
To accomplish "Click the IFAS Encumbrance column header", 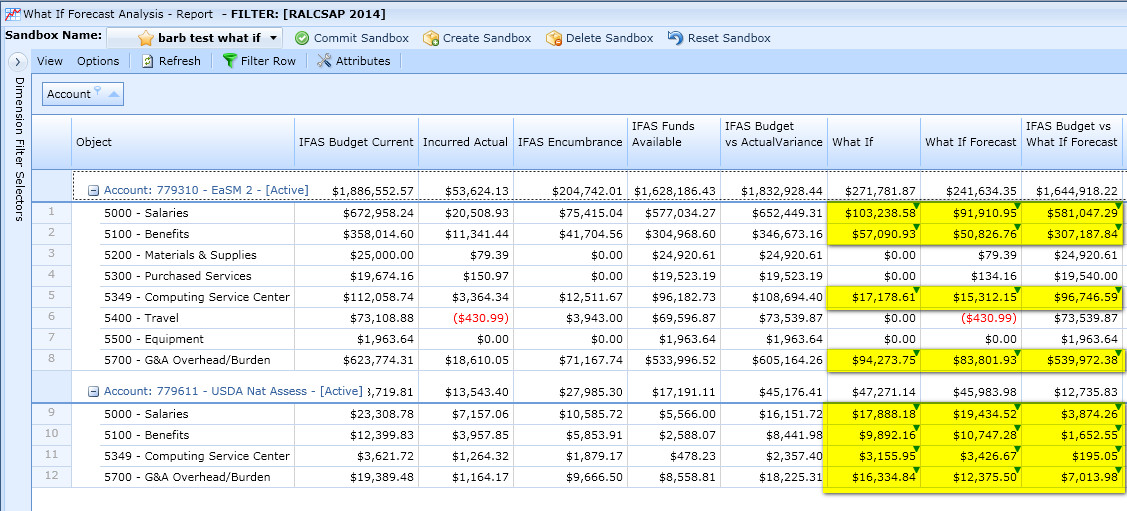I will click(570, 142).
